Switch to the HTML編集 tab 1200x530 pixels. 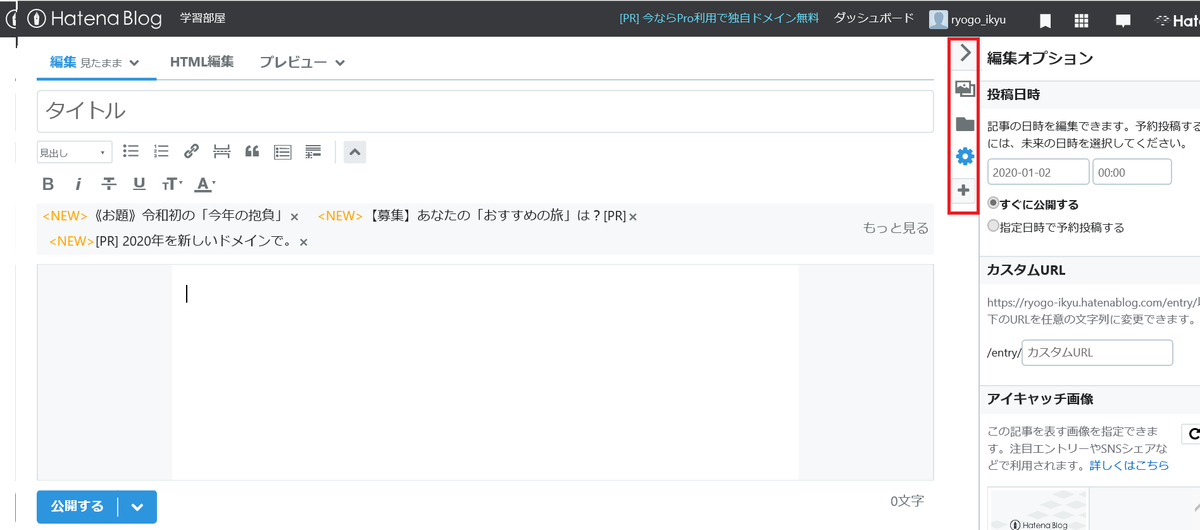(x=202, y=62)
